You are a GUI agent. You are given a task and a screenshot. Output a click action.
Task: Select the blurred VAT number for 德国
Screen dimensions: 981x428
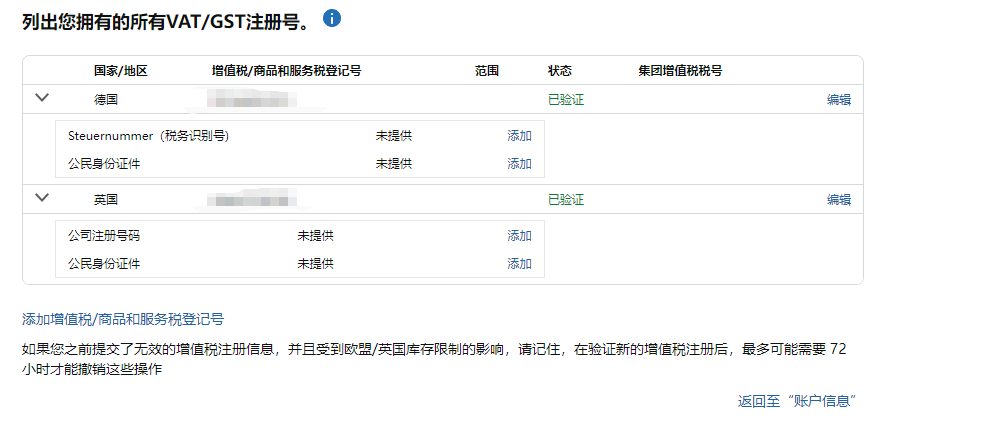click(252, 99)
